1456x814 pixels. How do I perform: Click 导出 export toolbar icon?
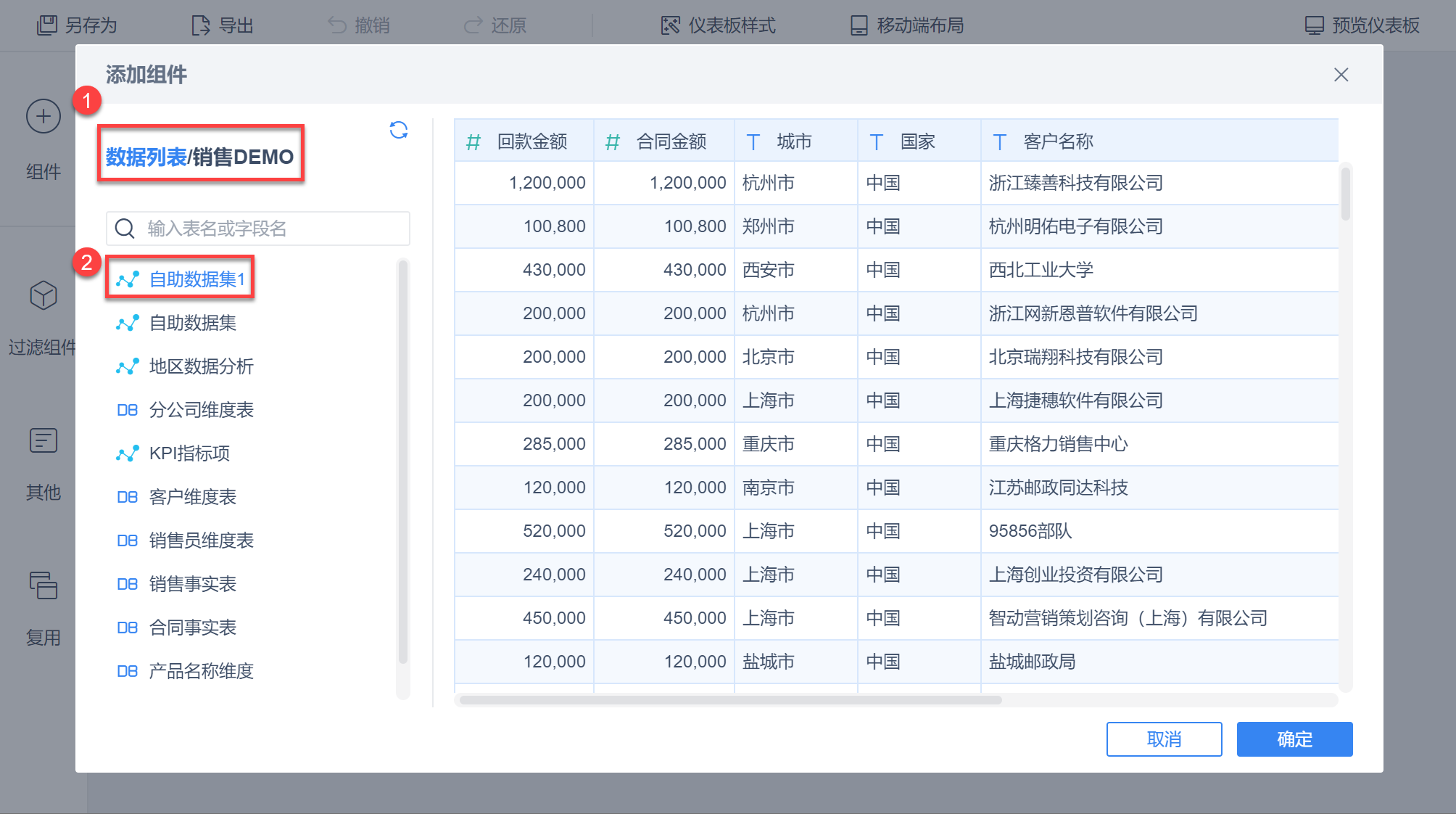point(201,25)
